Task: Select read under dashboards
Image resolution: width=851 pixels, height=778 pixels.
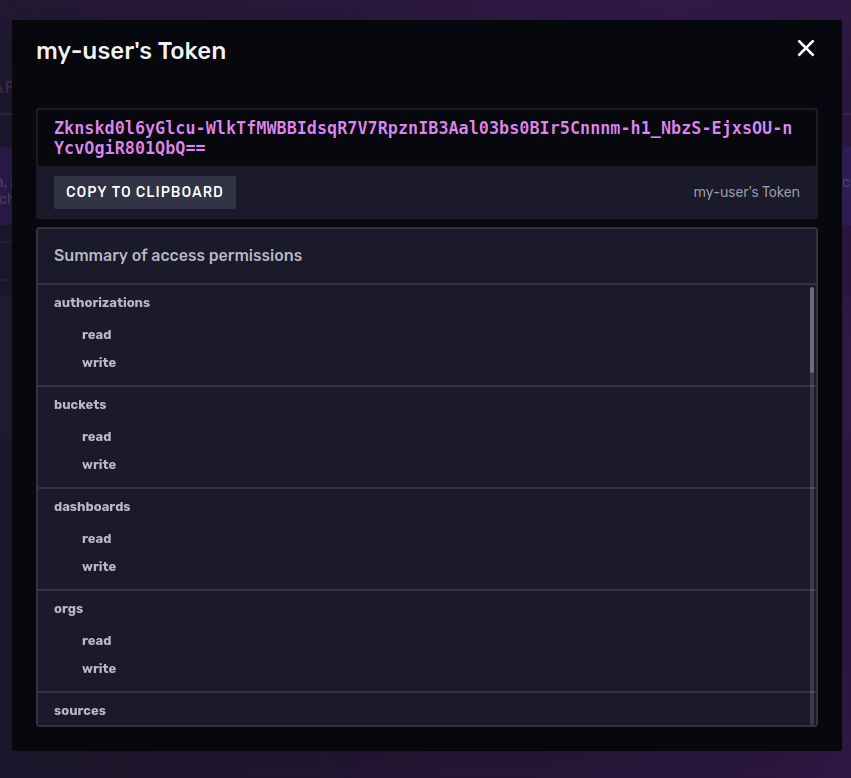Action: (x=97, y=539)
